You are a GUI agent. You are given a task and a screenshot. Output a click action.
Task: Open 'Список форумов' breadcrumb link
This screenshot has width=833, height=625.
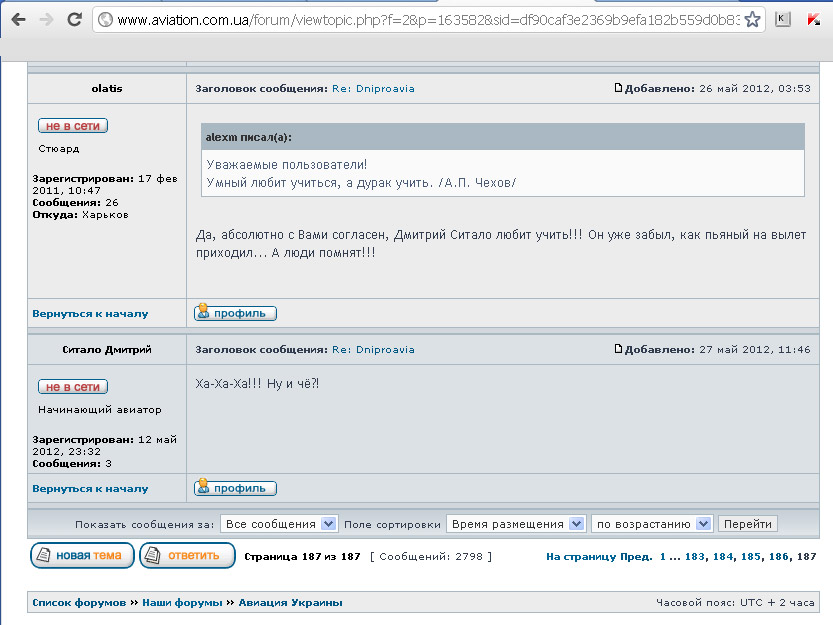pos(79,602)
